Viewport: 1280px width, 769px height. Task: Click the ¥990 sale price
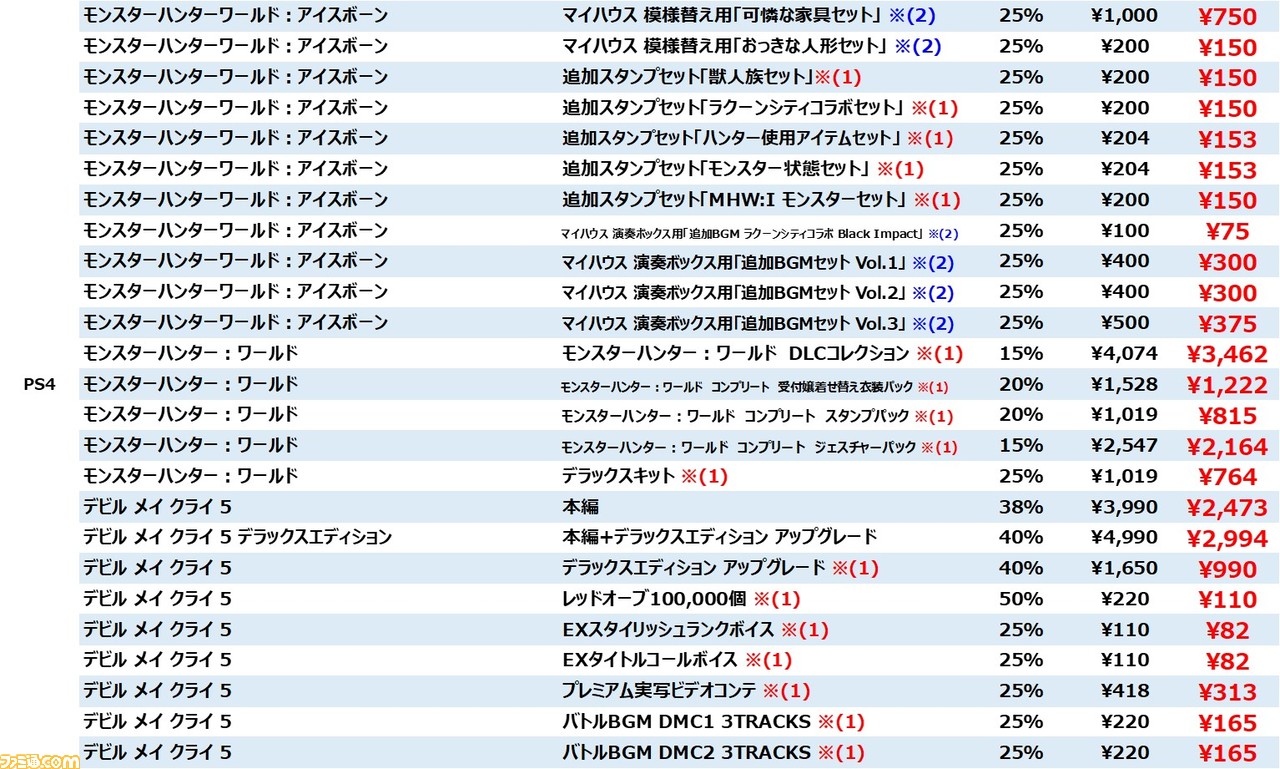1227,570
